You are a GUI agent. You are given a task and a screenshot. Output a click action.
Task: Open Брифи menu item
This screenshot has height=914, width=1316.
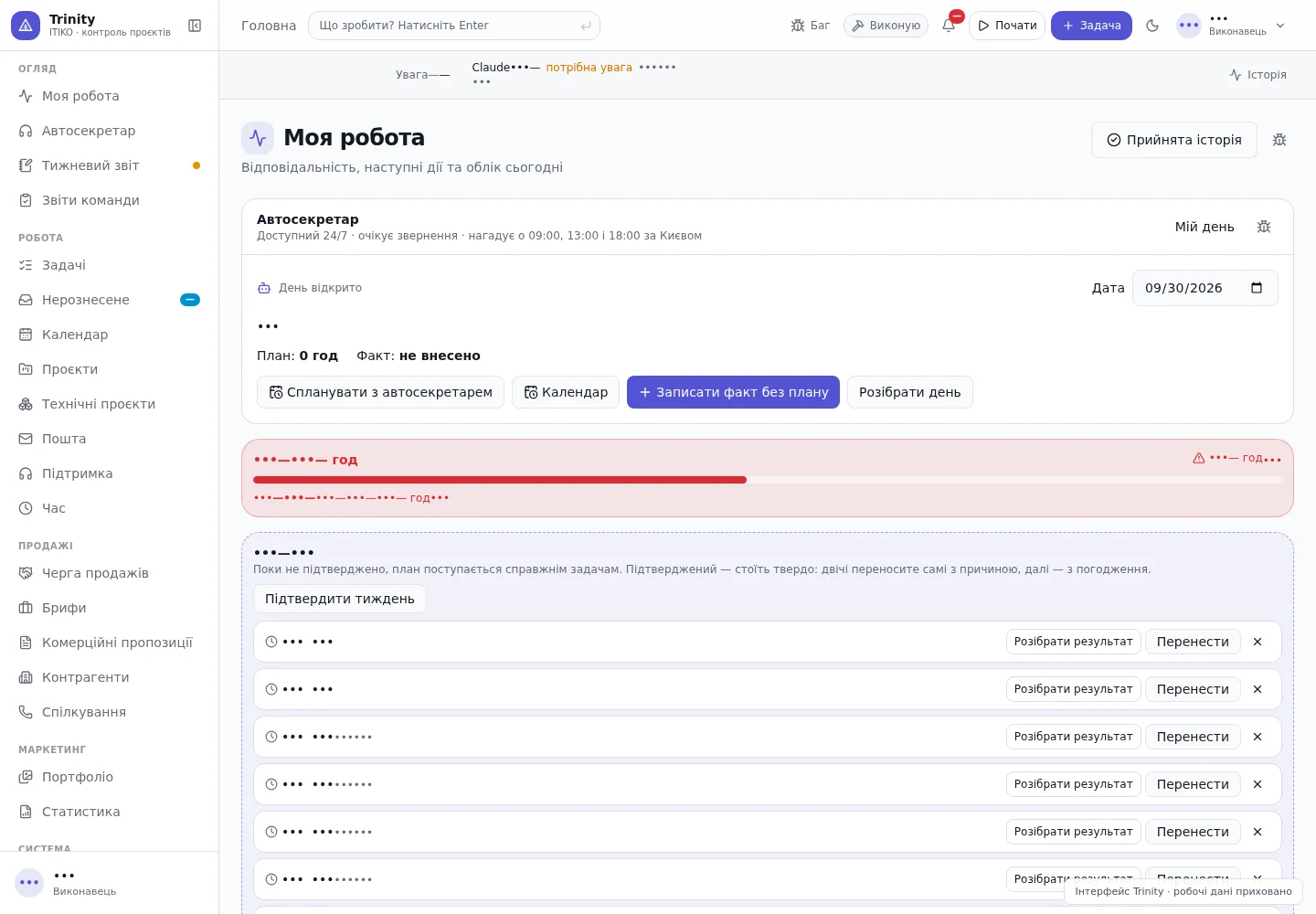pyautogui.click(x=110, y=608)
